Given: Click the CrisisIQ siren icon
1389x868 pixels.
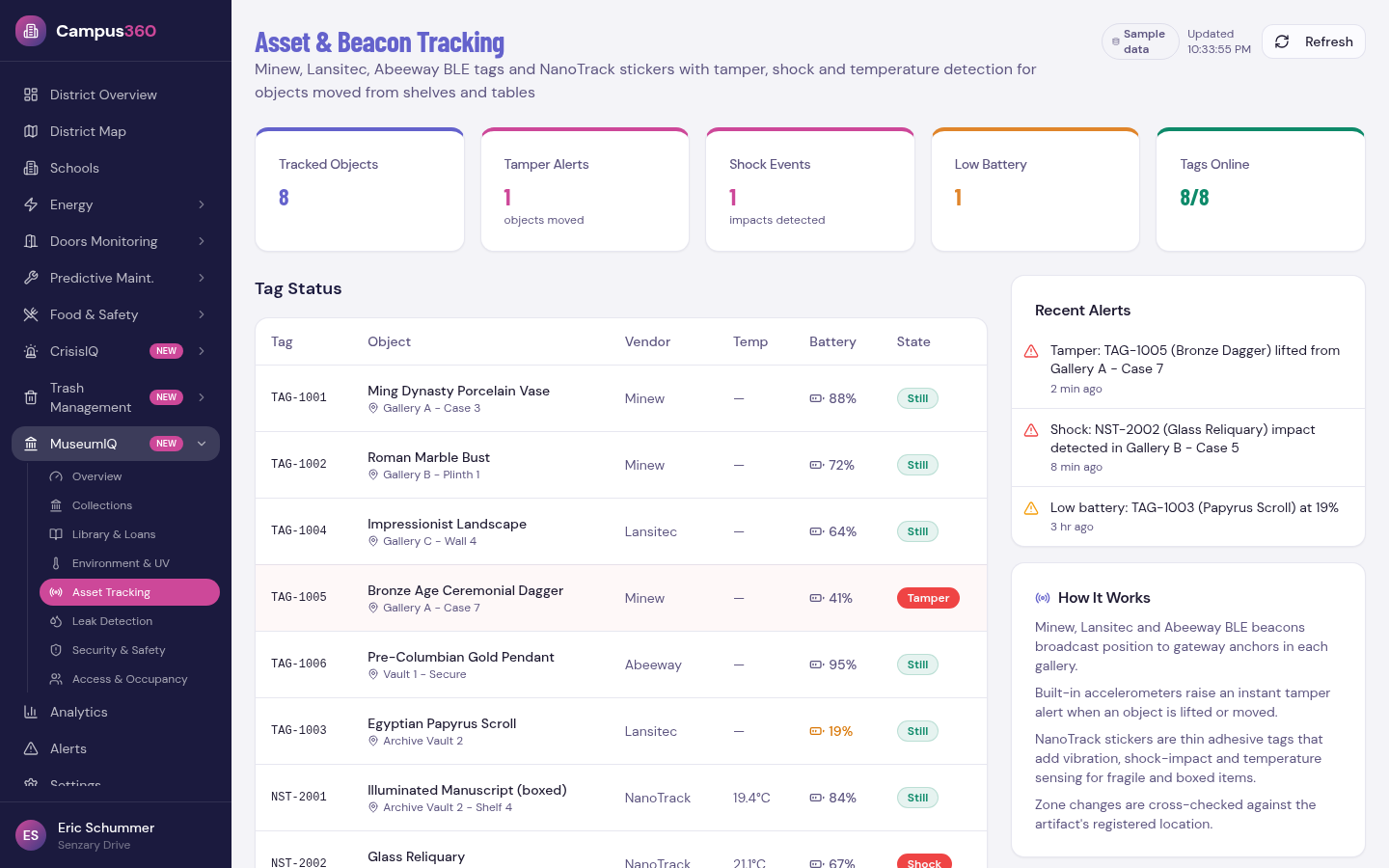Looking at the screenshot, I should pyautogui.click(x=31, y=351).
